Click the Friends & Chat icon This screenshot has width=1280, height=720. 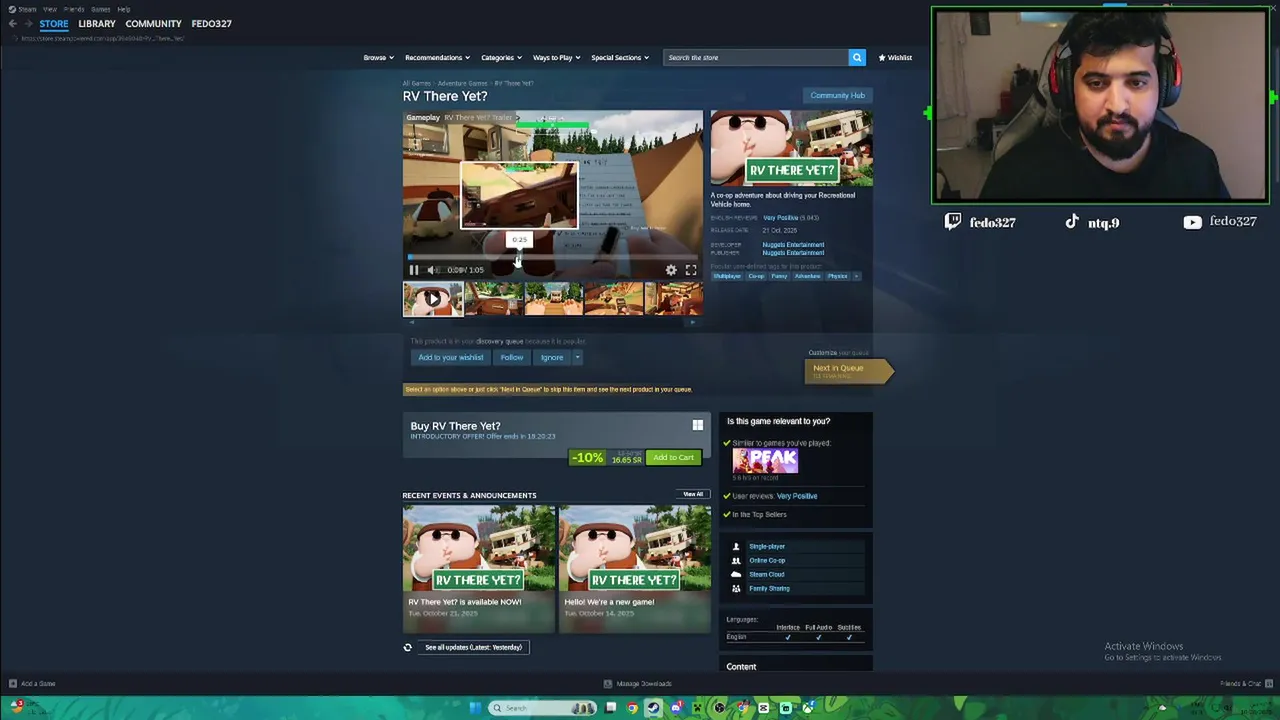pyautogui.click(x=1269, y=684)
